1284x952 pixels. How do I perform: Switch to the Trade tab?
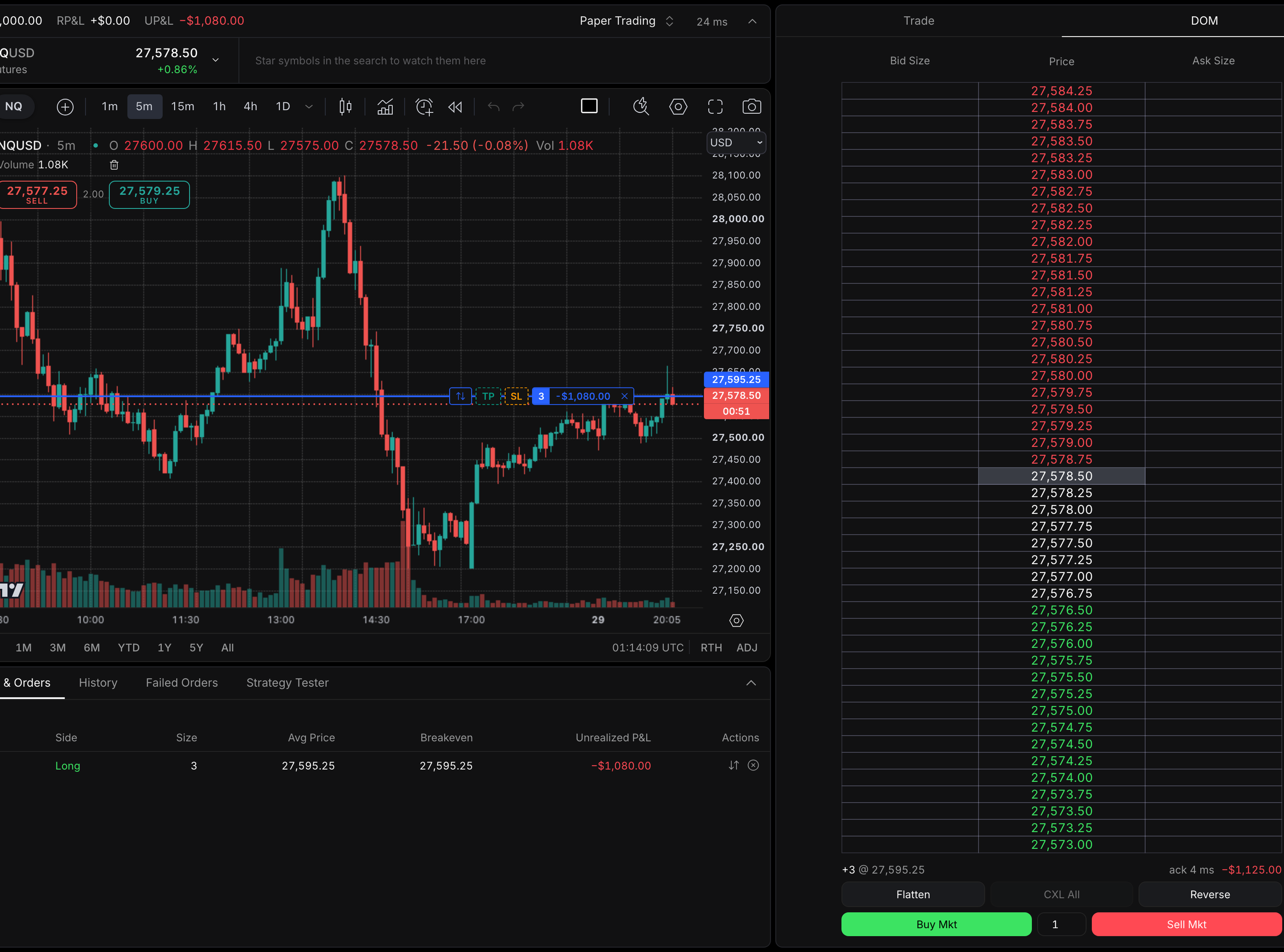pos(918,21)
